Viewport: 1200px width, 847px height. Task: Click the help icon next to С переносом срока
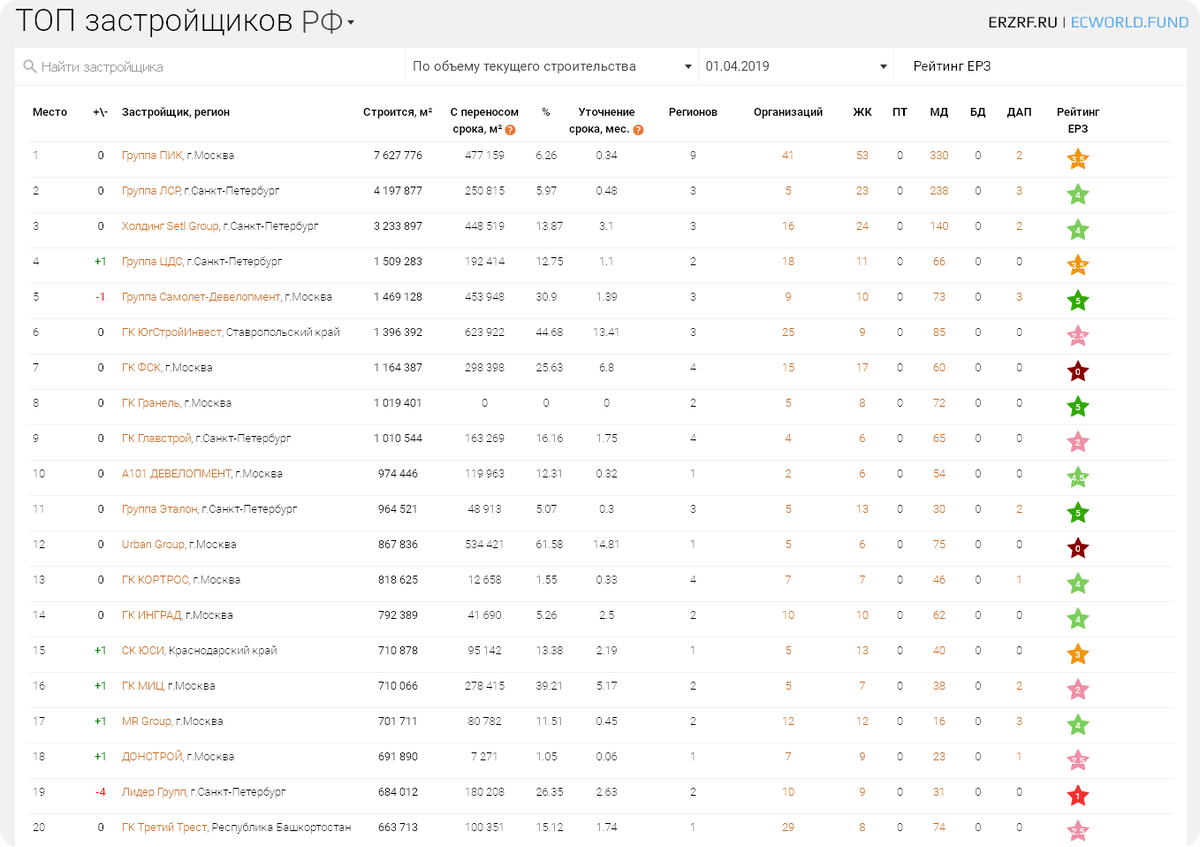[510, 130]
